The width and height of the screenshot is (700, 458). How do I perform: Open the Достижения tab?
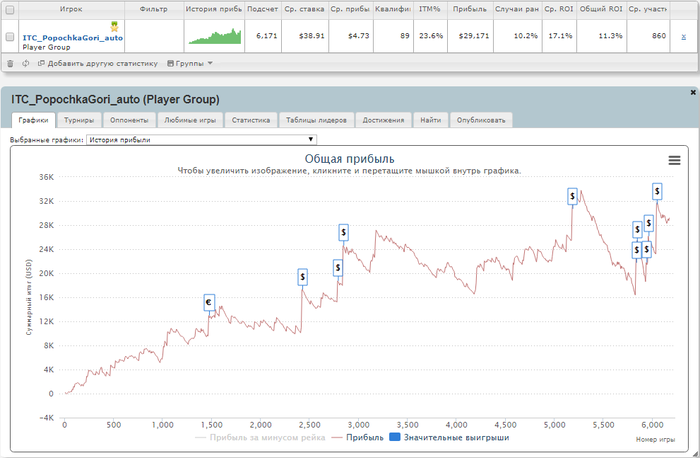coord(383,120)
